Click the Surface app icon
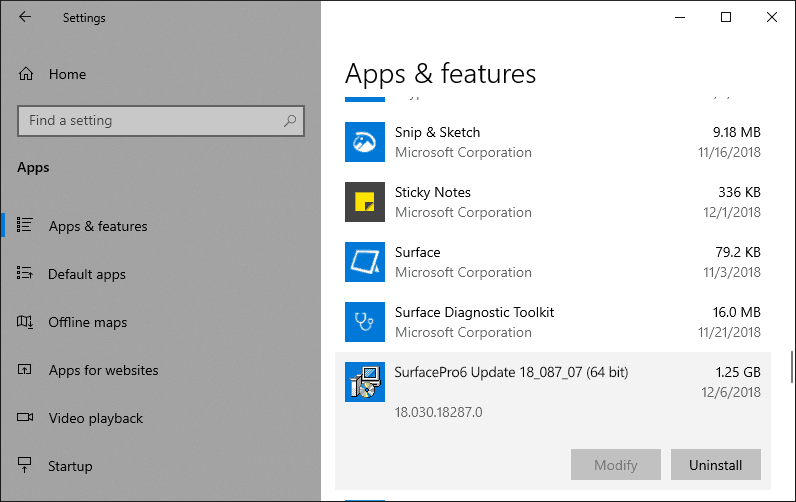The image size is (796, 502). [364, 262]
